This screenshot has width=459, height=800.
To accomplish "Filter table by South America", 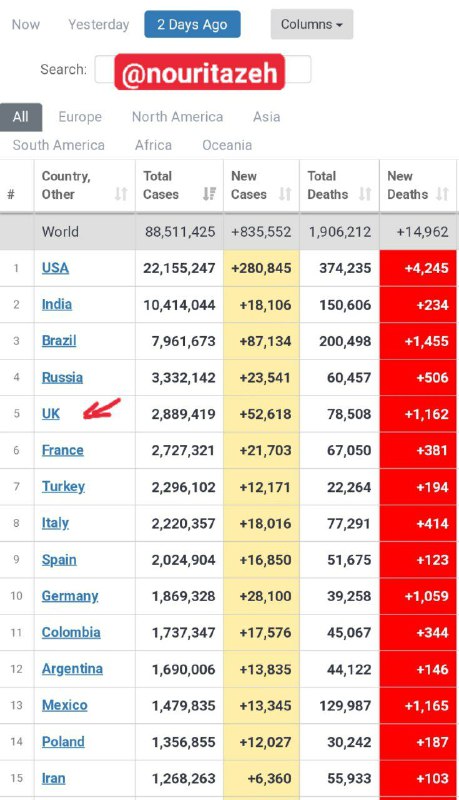I will (59, 145).
